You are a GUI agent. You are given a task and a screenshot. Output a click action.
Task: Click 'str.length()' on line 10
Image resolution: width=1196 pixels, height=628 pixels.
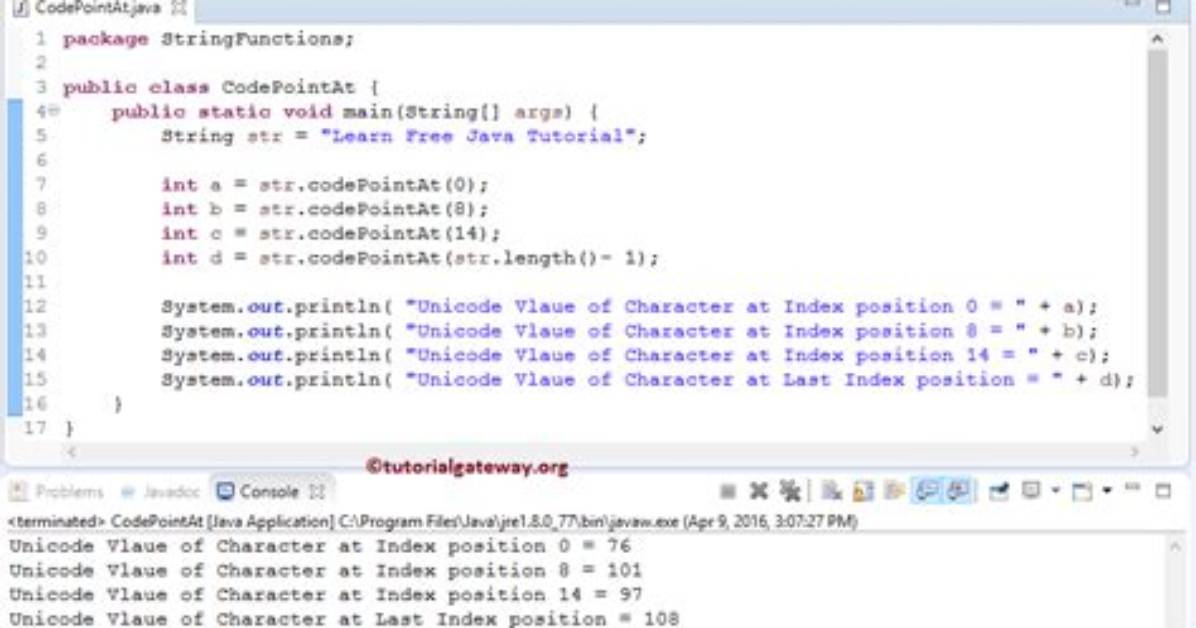click(527, 258)
